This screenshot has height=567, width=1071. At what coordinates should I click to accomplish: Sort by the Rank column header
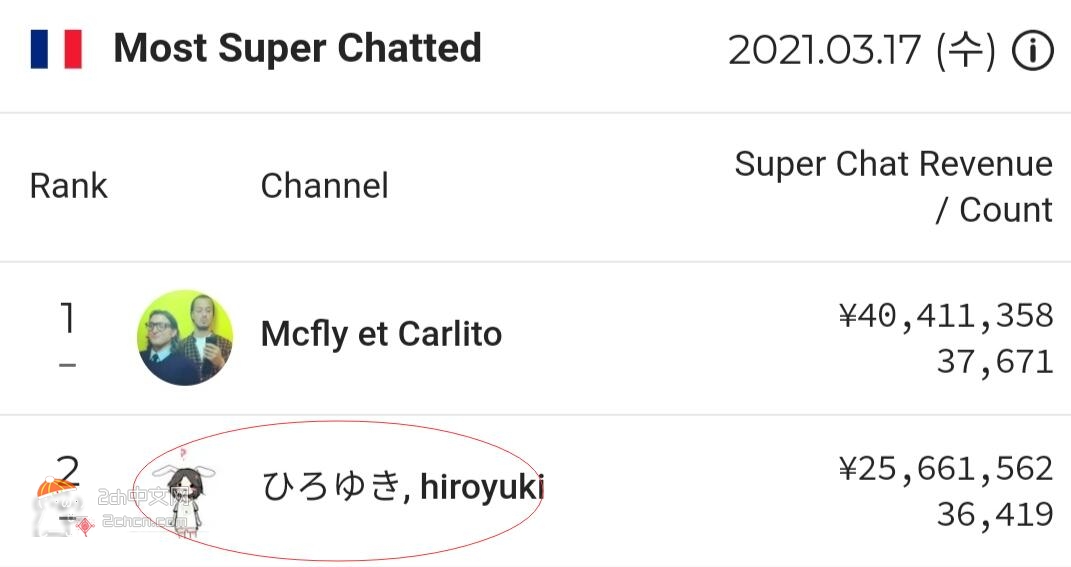(x=68, y=186)
